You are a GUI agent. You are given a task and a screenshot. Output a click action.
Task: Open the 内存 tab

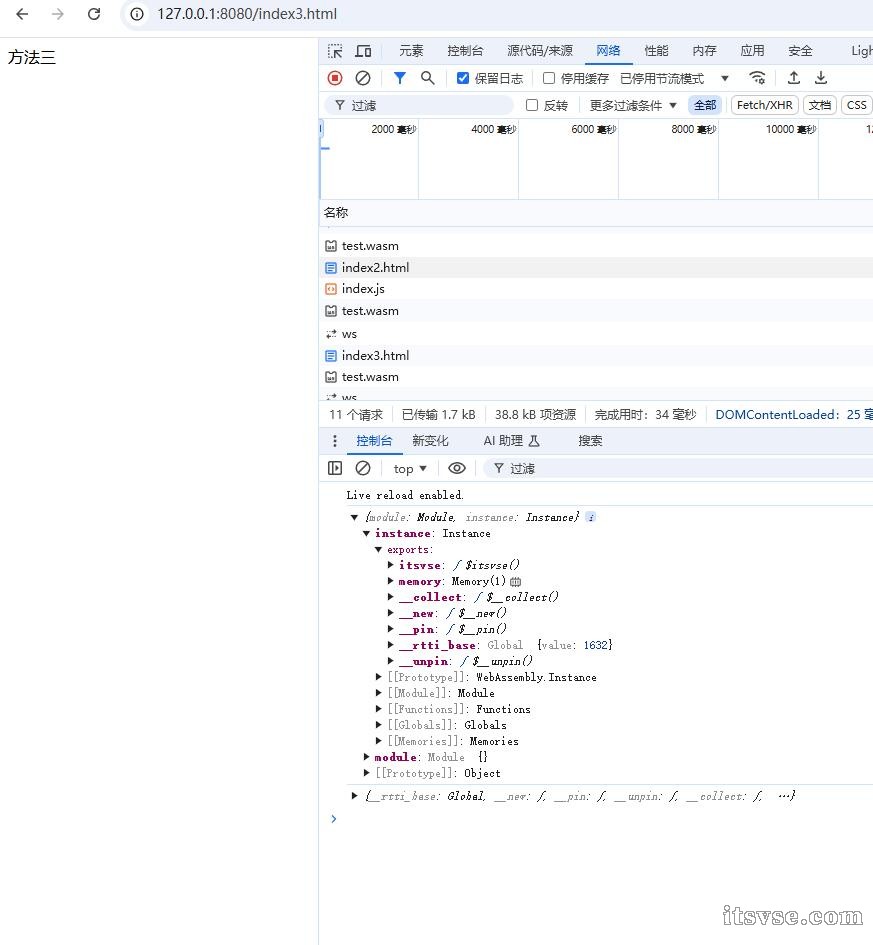click(x=704, y=51)
